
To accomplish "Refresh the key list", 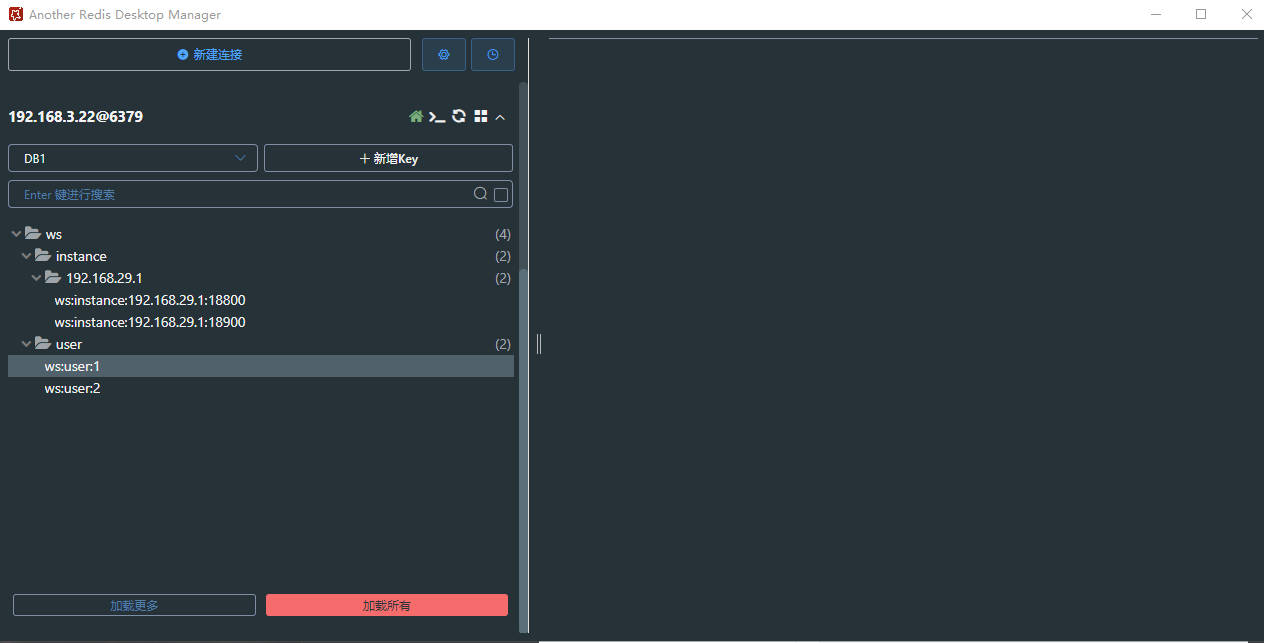I will click(459, 116).
